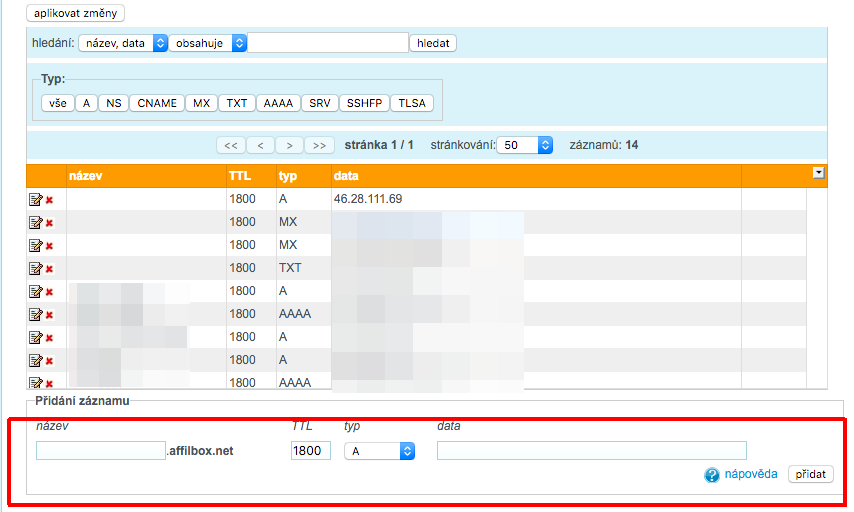The width and height of the screenshot is (854, 512).
Task: Open the 'nápověda' help link
Action: point(751,474)
